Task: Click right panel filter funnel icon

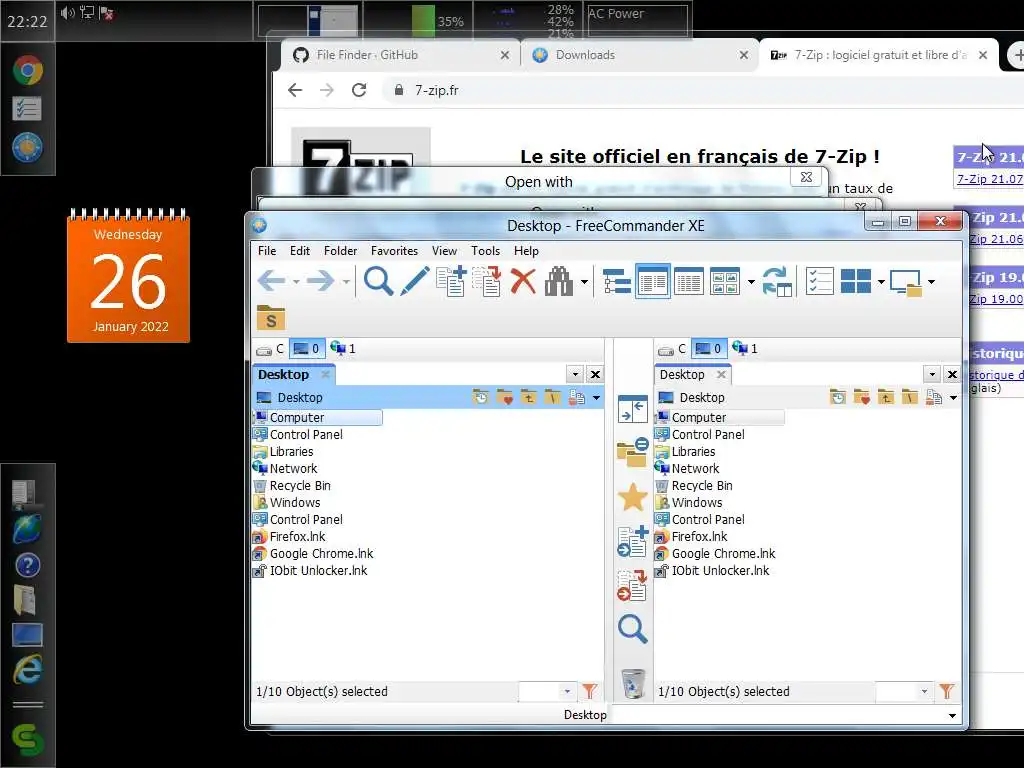Action: [x=947, y=691]
